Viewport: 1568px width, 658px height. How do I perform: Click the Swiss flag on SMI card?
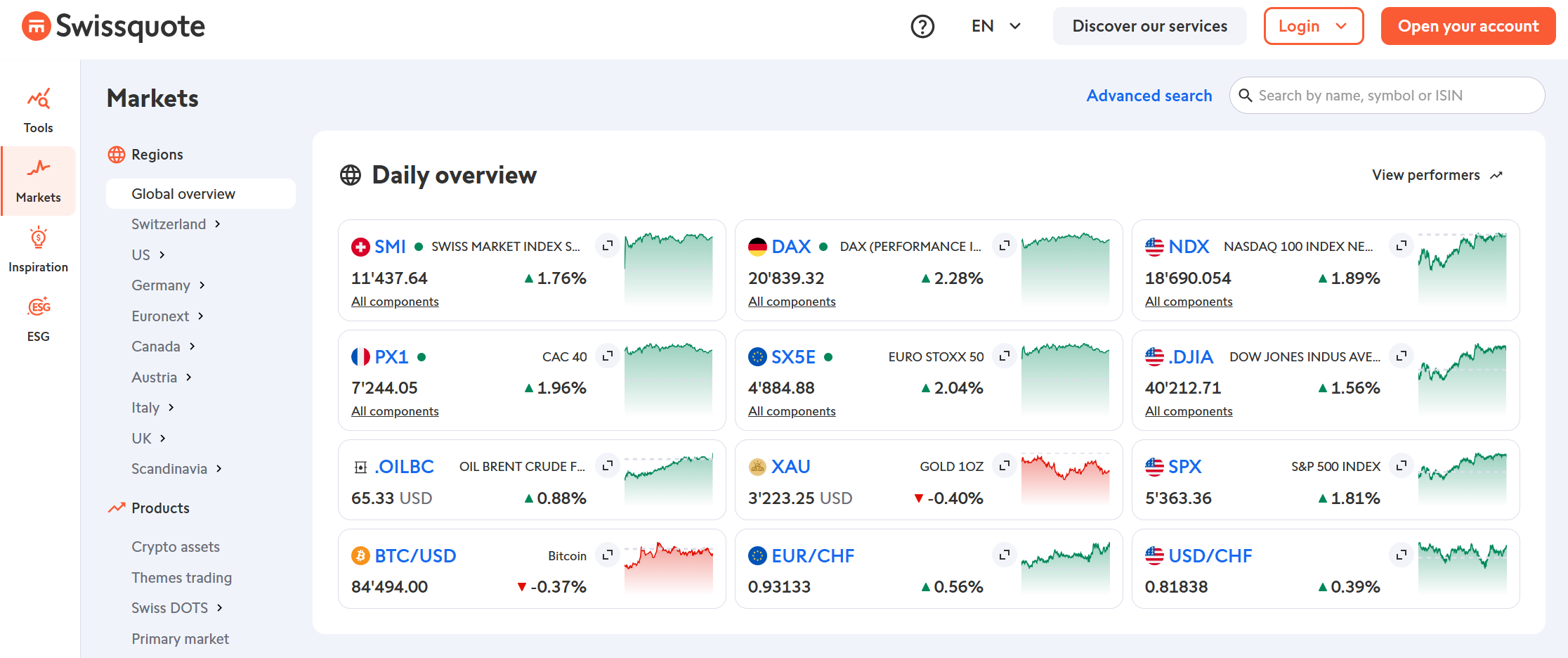pyautogui.click(x=360, y=247)
